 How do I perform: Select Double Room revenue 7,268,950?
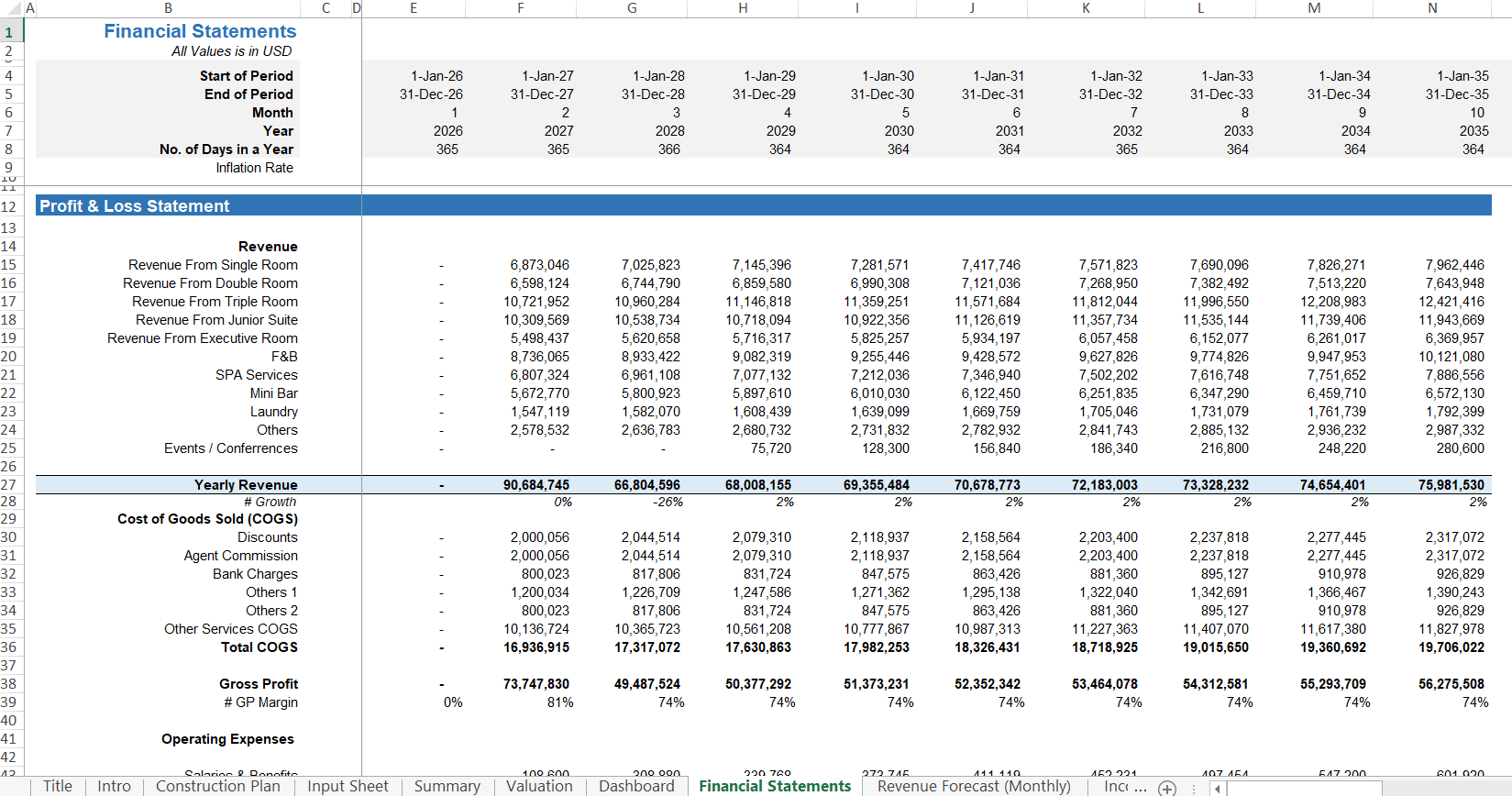coord(1108,283)
